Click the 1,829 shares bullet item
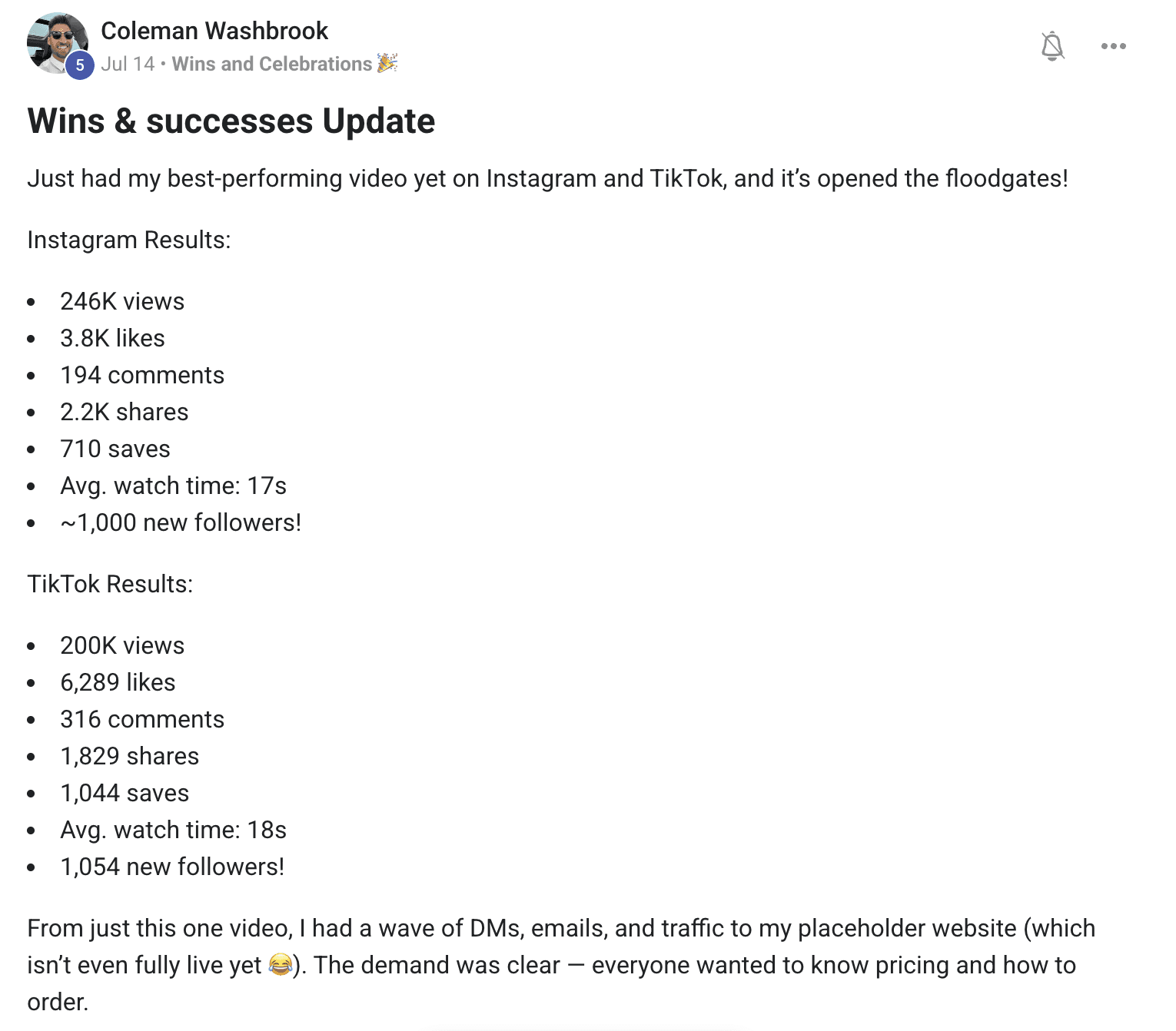This screenshot has height=1031, width=1176. click(129, 756)
